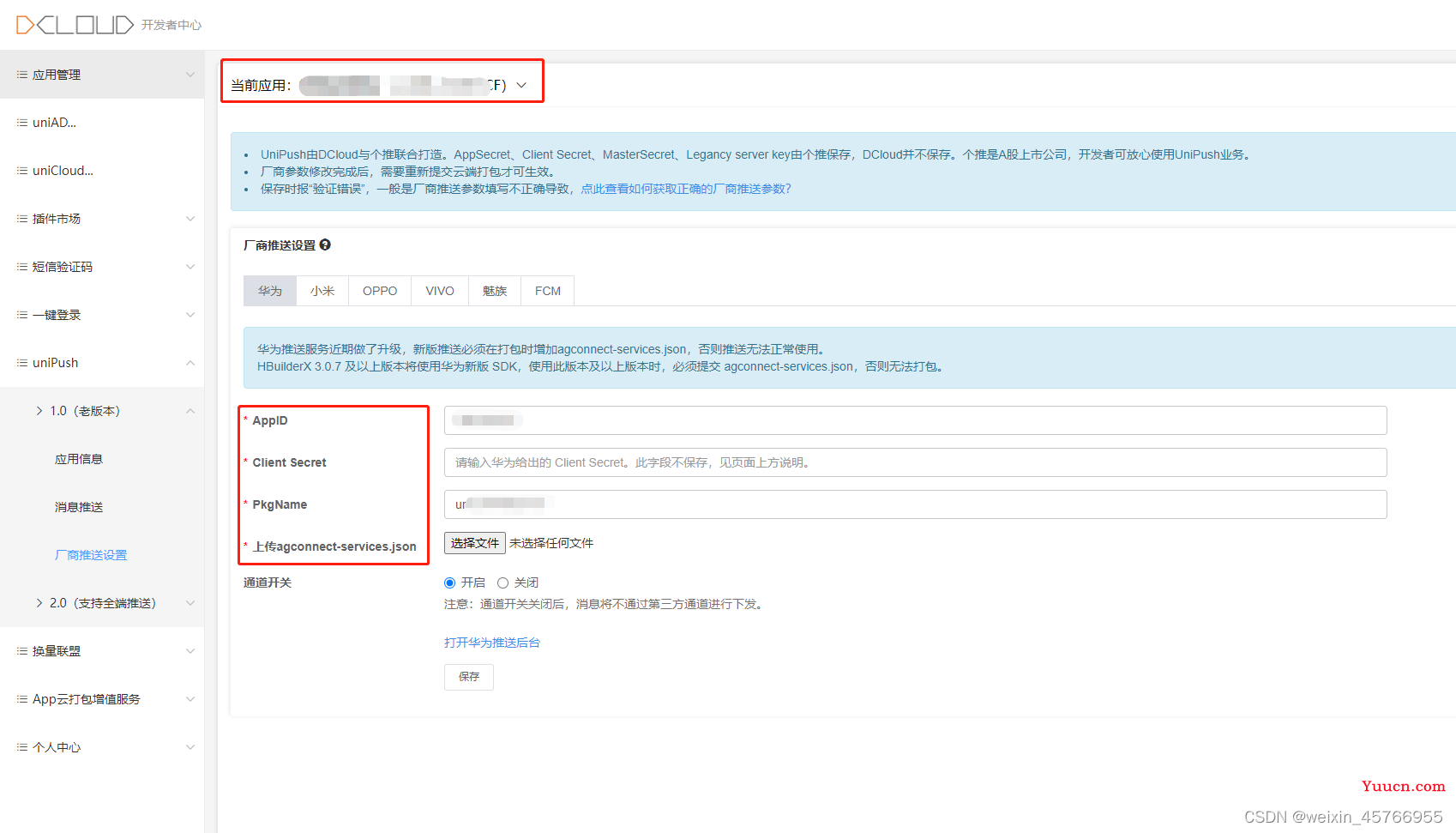
Task: Expand the 2.0（支持全端推送）submenu chevron
Action: pyautogui.click(x=190, y=603)
